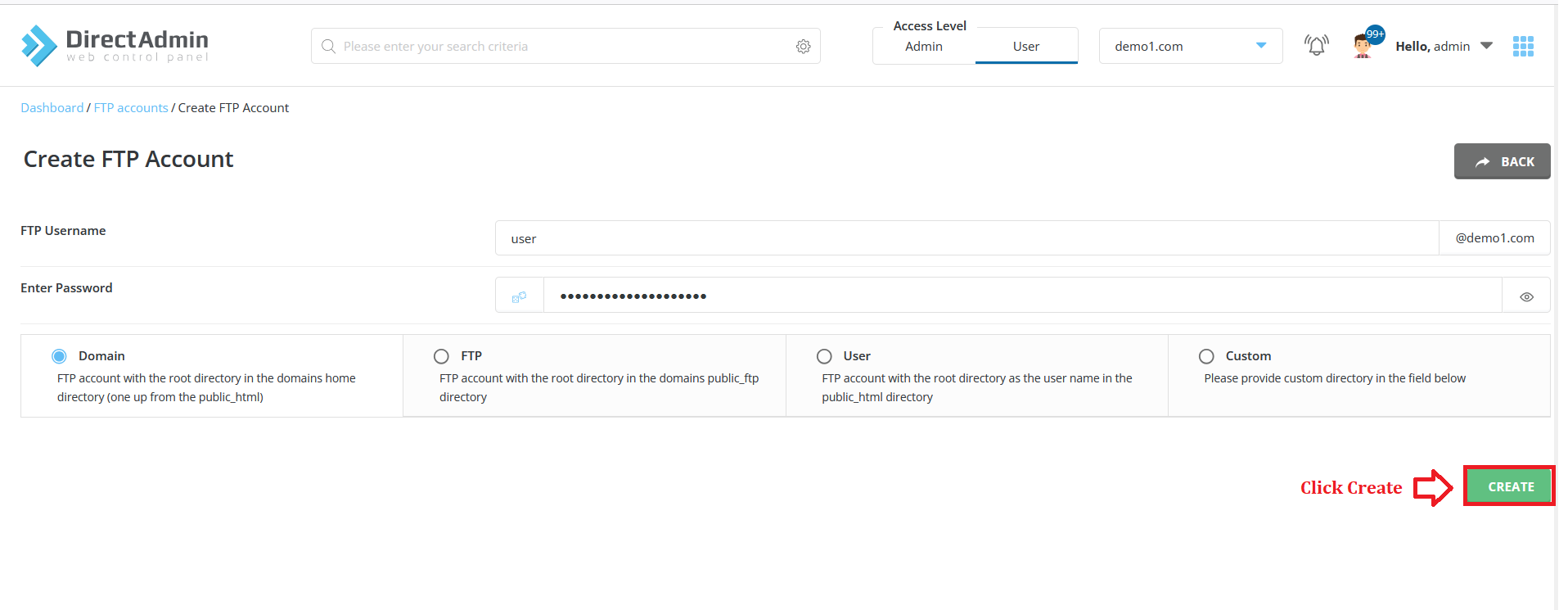Click Custom option description text
This screenshot has height=610, width=1568.
[1335, 378]
